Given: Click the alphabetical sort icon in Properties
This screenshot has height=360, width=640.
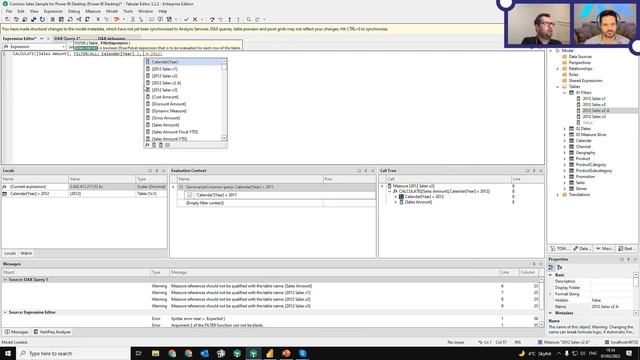Looking at the screenshot, I should (560, 267).
